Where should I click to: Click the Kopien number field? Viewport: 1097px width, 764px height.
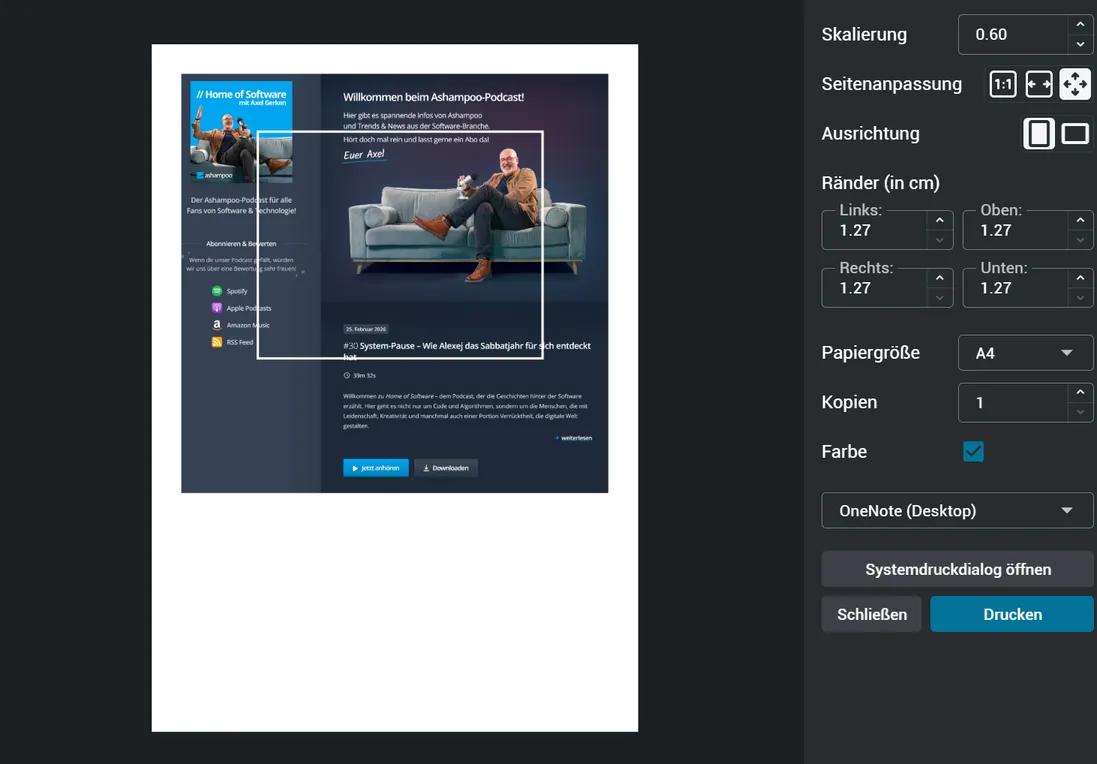[x=1013, y=402]
